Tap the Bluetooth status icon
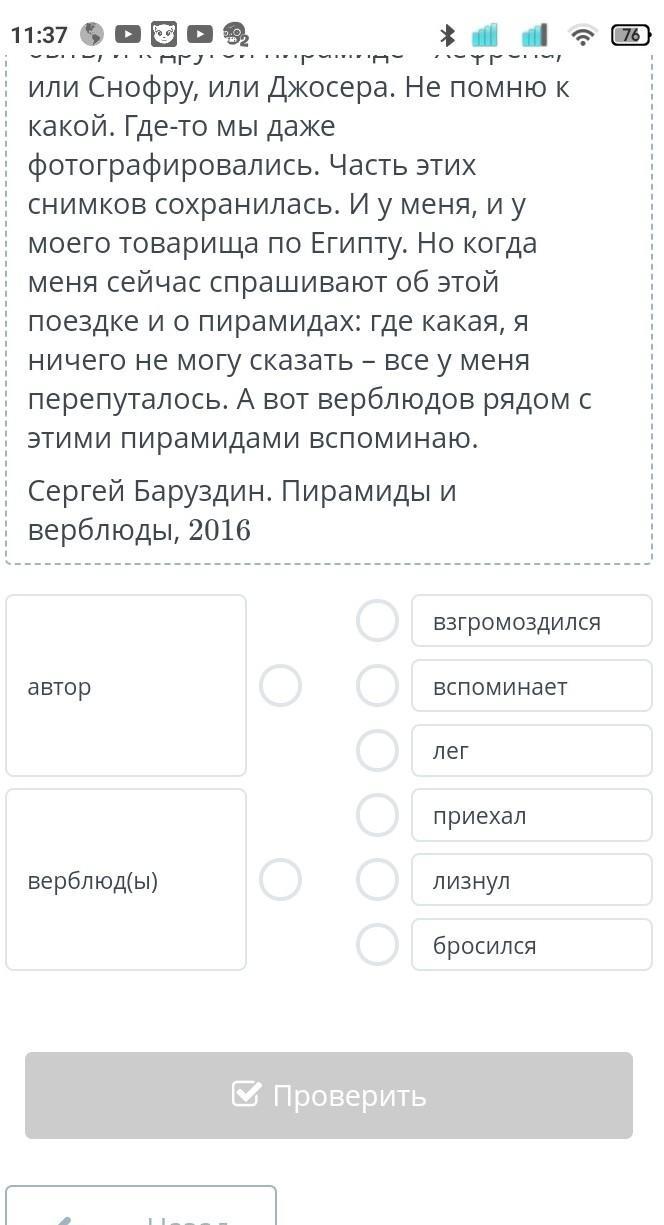This screenshot has width=664, height=1225. pos(448,35)
